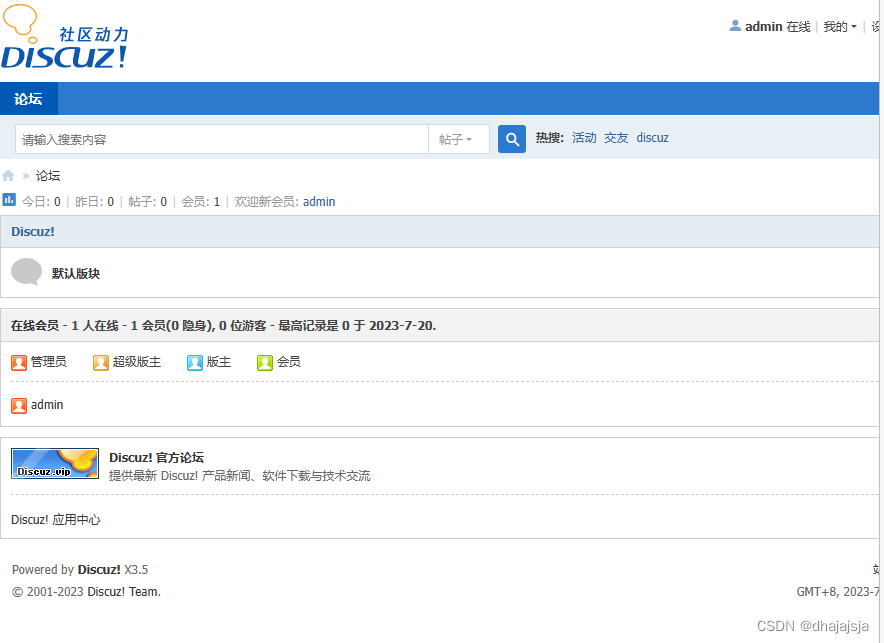This screenshot has width=884, height=643.
Task: Open the 帖子 search type dropdown
Action: (x=458, y=139)
